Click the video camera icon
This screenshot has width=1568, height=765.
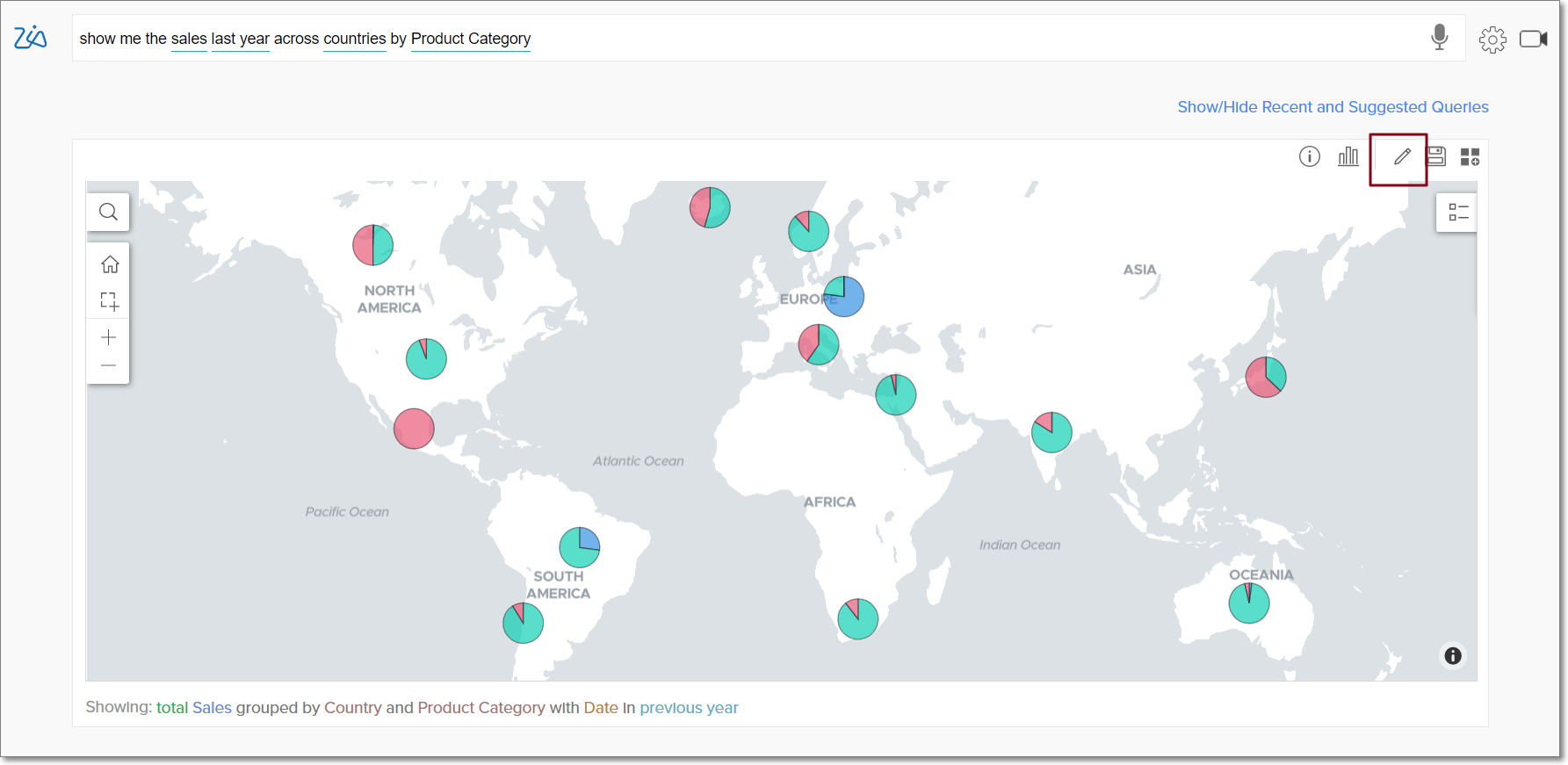click(x=1533, y=40)
